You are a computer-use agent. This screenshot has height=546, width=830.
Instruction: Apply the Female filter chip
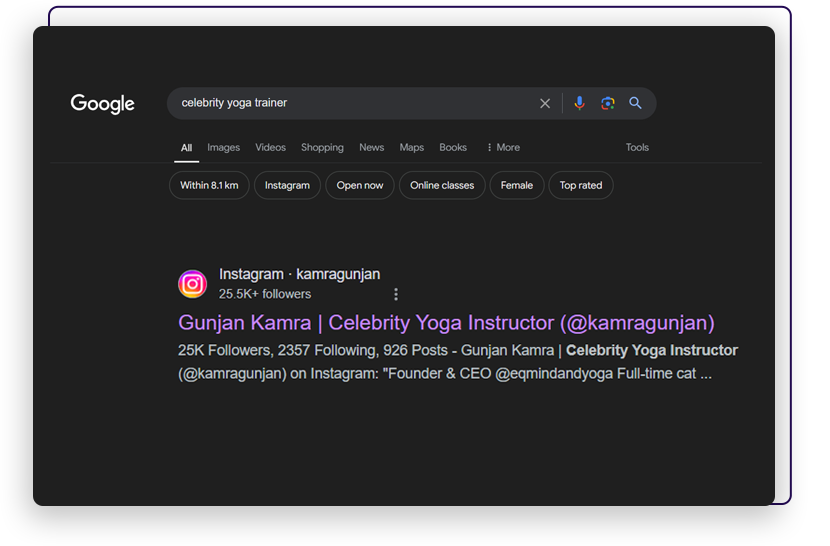(517, 185)
